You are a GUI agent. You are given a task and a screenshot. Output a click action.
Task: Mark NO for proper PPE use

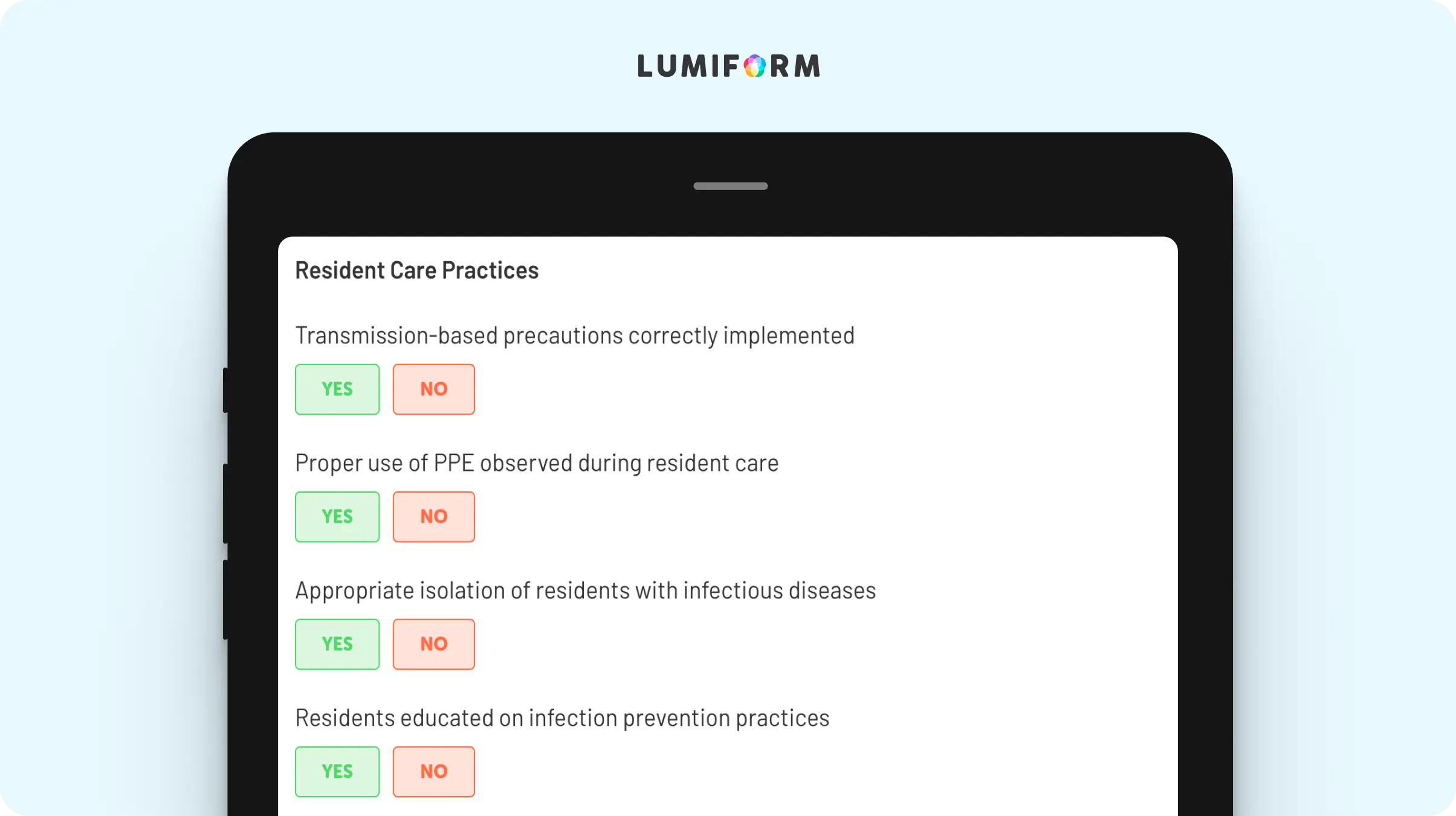(434, 517)
